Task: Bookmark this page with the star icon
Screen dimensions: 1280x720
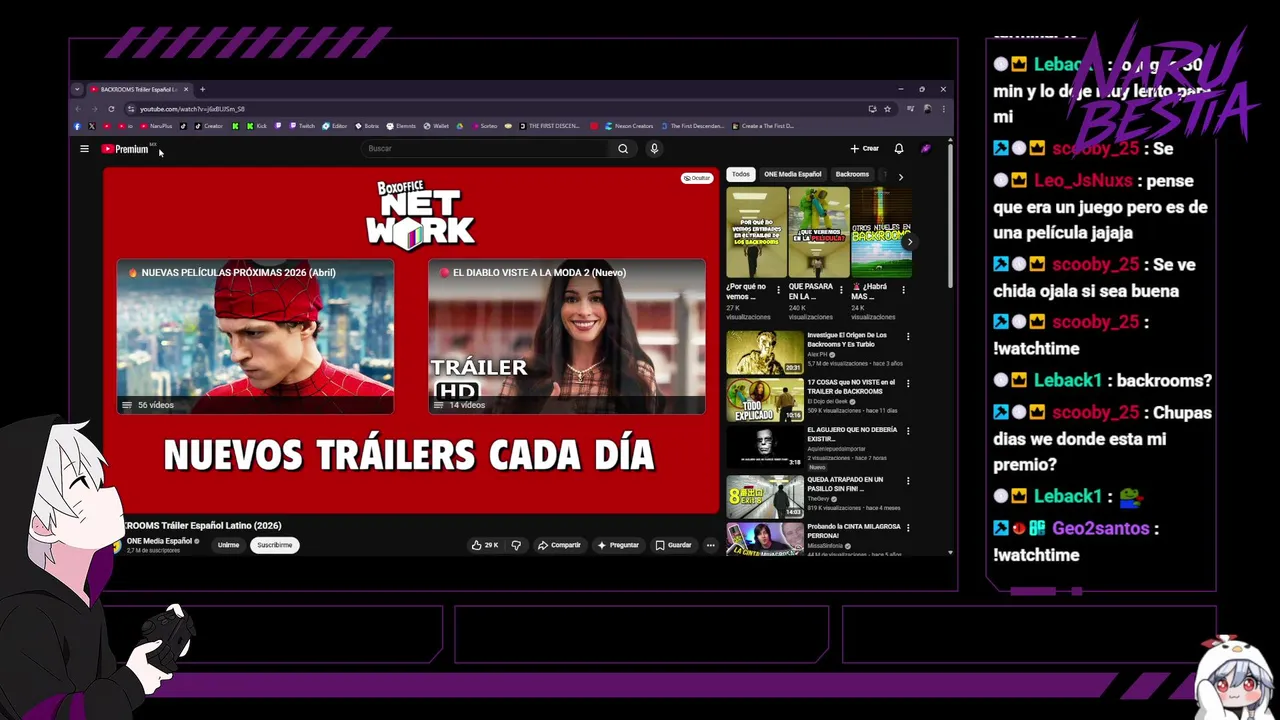Action: pos(887,109)
